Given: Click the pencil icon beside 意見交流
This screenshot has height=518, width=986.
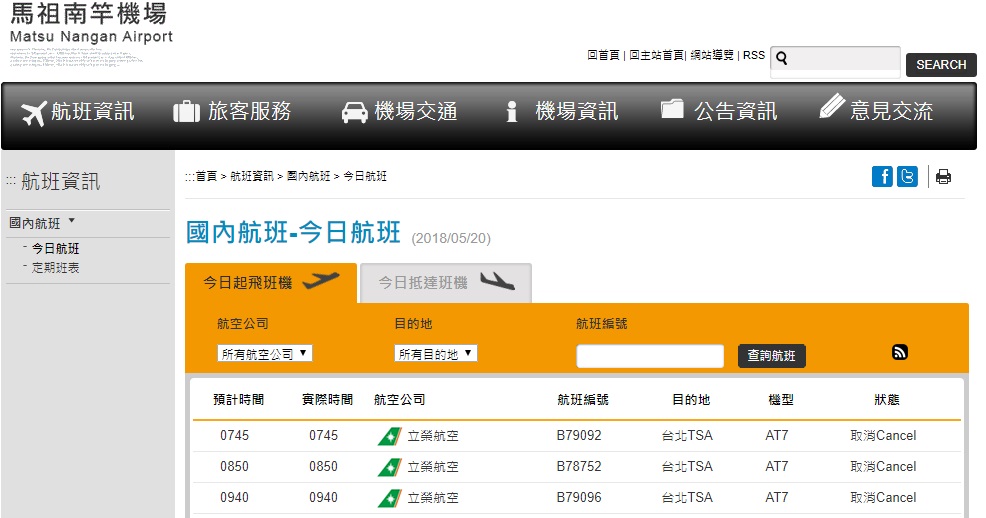Looking at the screenshot, I should point(832,106).
